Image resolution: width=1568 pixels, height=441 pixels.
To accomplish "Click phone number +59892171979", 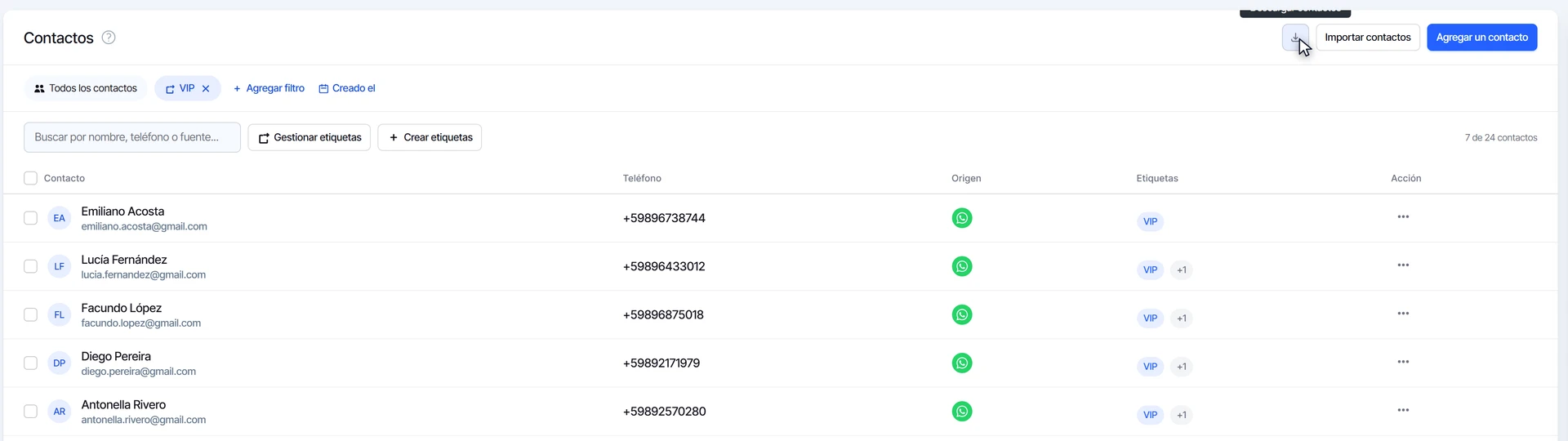I will [x=661, y=363].
